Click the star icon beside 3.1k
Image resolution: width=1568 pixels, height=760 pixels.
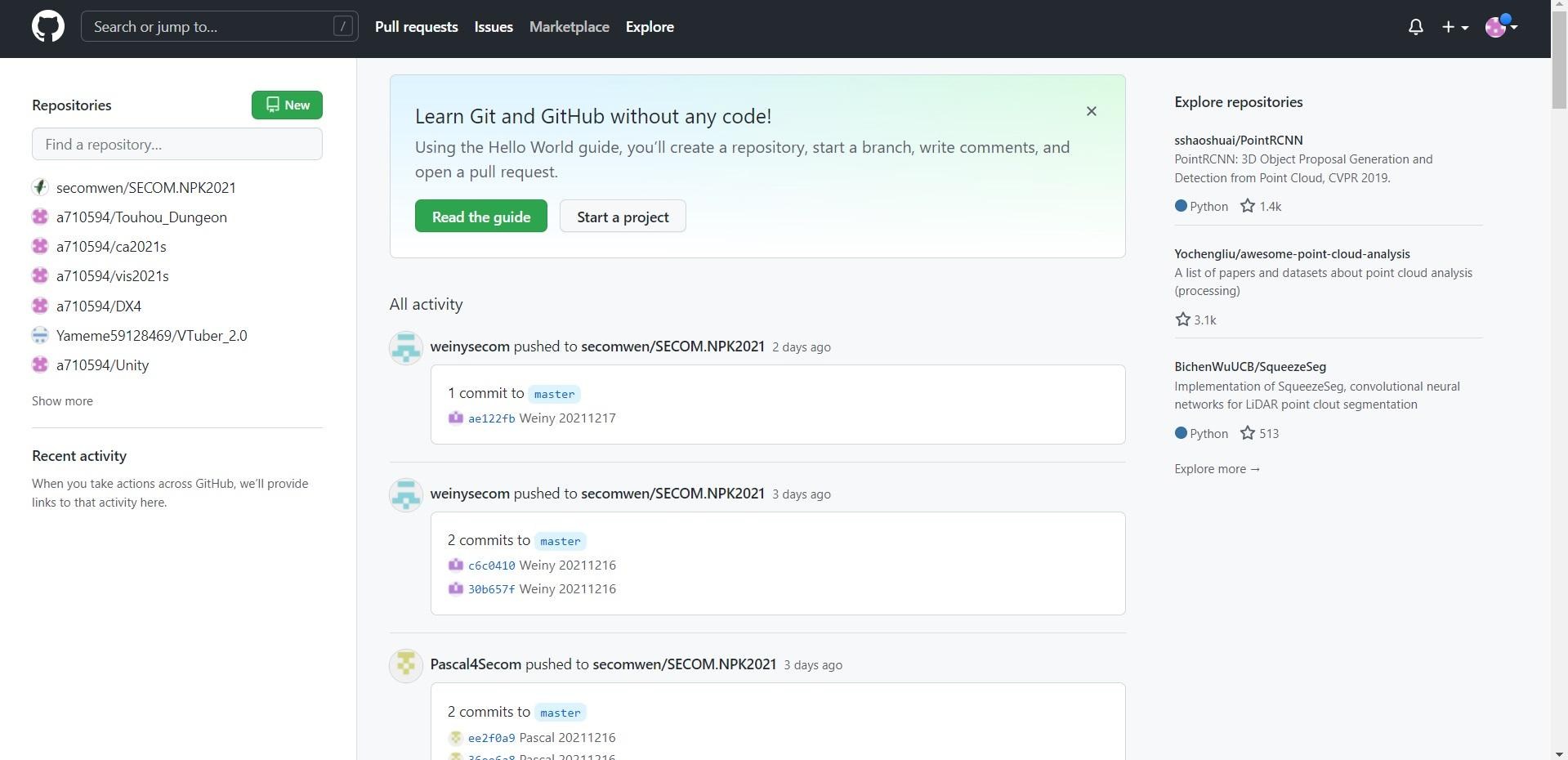click(1182, 320)
